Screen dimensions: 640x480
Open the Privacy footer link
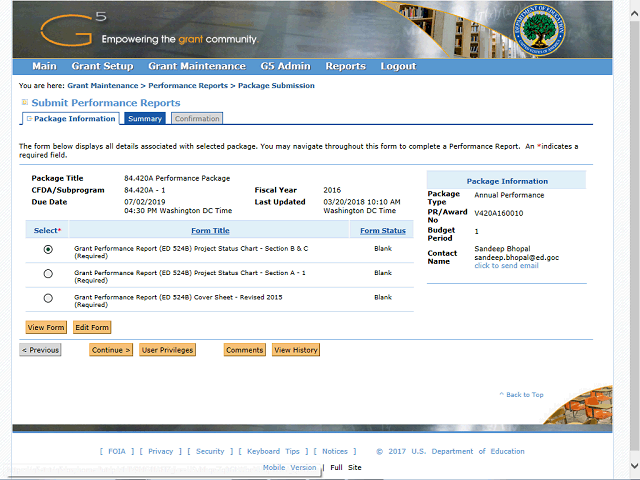point(160,451)
